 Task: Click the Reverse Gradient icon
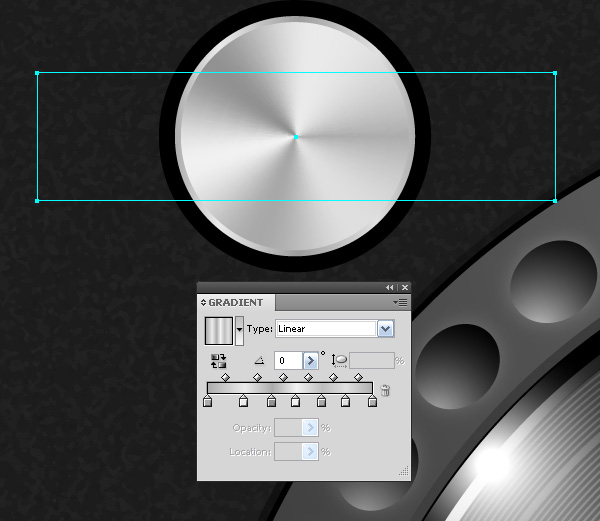(218, 361)
